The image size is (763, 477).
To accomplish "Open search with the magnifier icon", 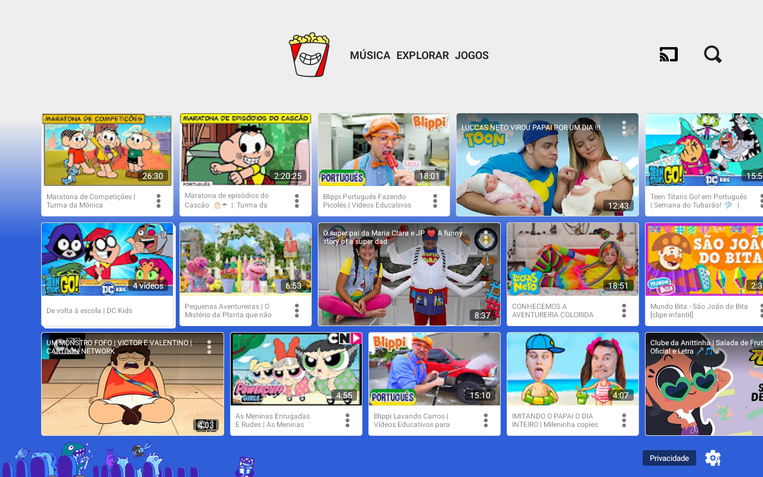I will (x=713, y=55).
